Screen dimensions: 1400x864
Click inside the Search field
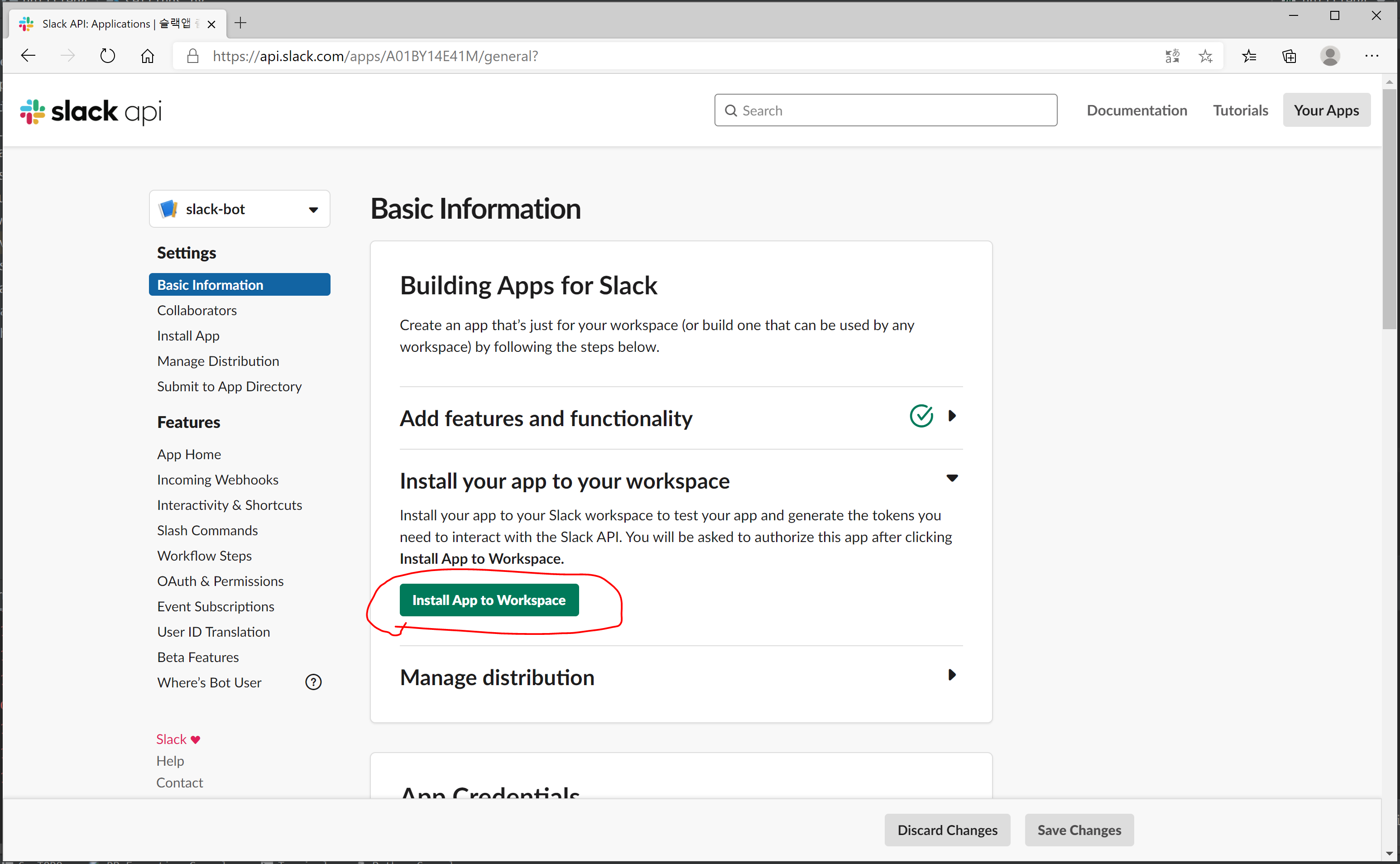[891, 110]
